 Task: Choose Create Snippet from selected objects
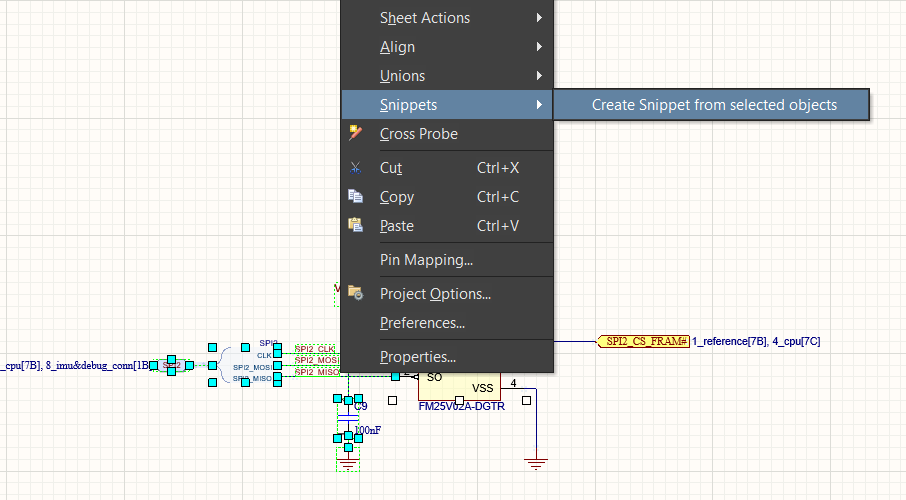(713, 105)
